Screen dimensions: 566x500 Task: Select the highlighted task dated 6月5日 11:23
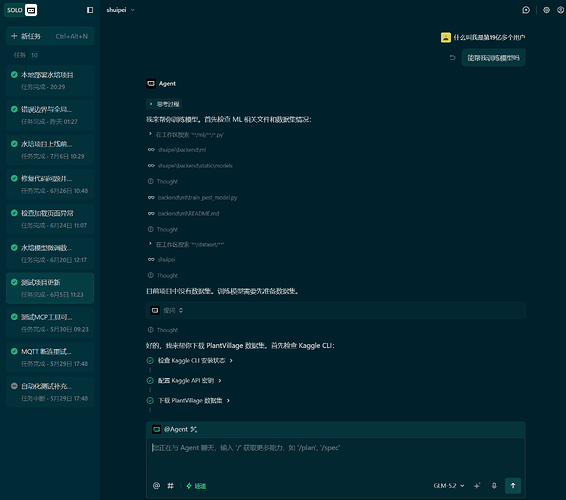(50, 288)
